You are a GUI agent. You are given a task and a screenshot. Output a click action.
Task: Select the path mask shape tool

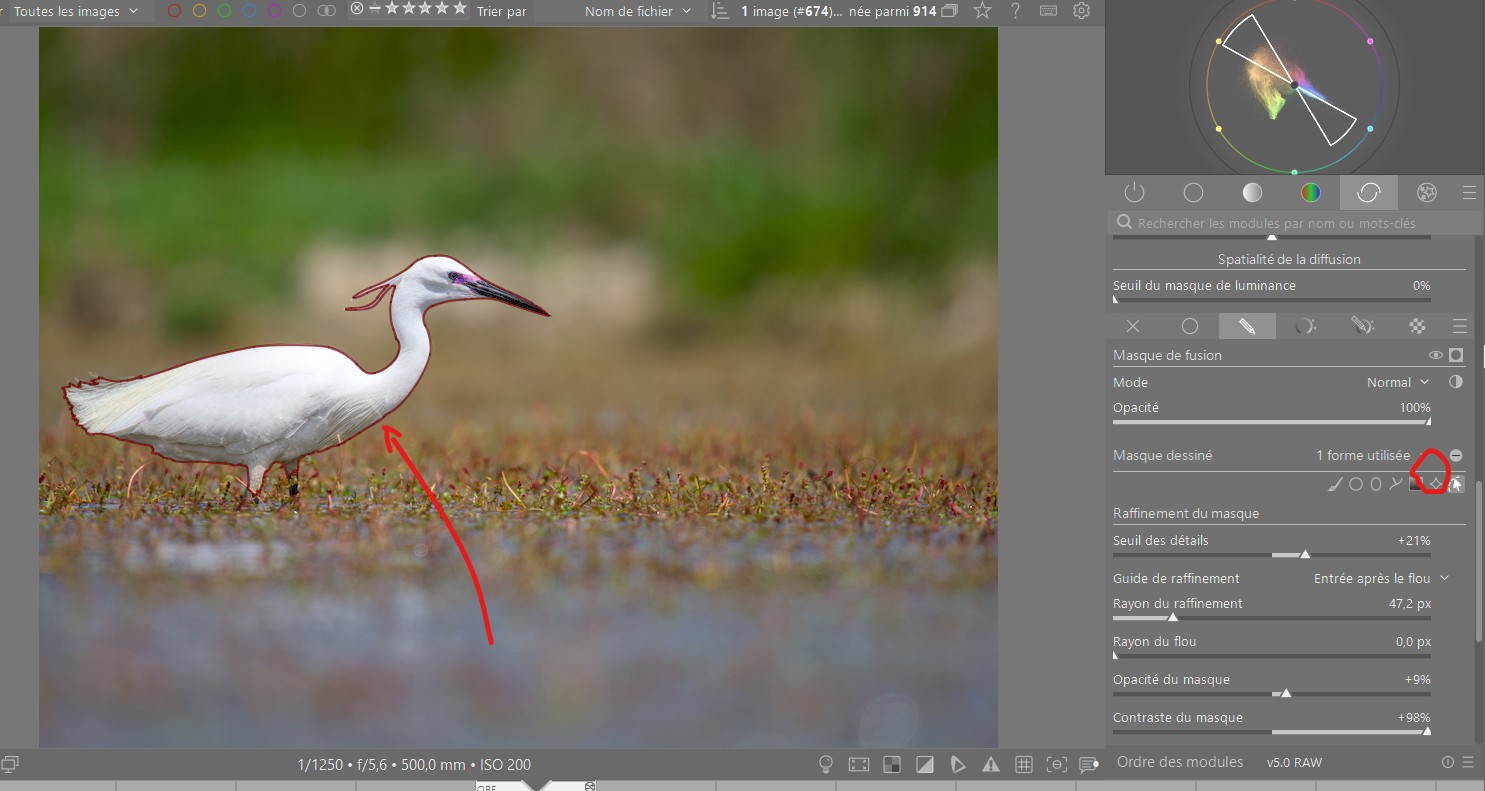point(1396,484)
